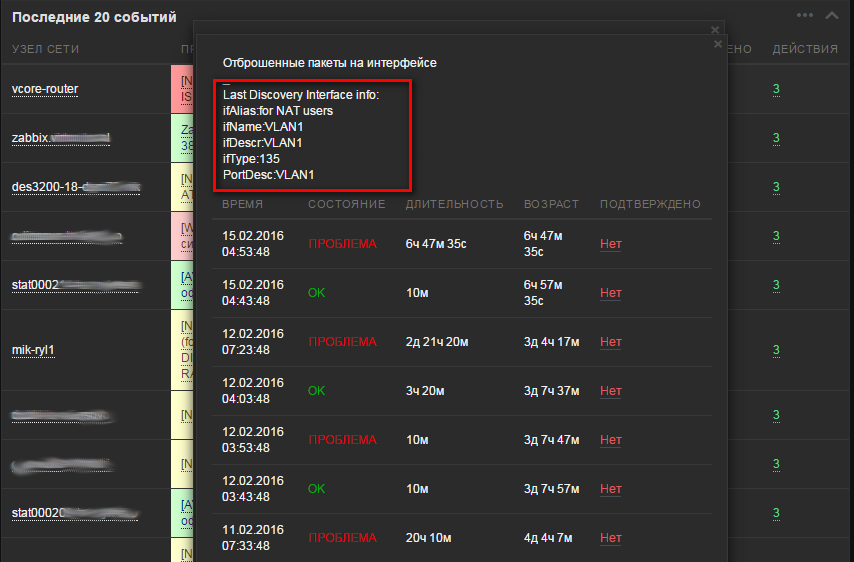The height and width of the screenshot is (562, 854).
Task: Click the Последние 20 событий widget title
Action: [94, 17]
